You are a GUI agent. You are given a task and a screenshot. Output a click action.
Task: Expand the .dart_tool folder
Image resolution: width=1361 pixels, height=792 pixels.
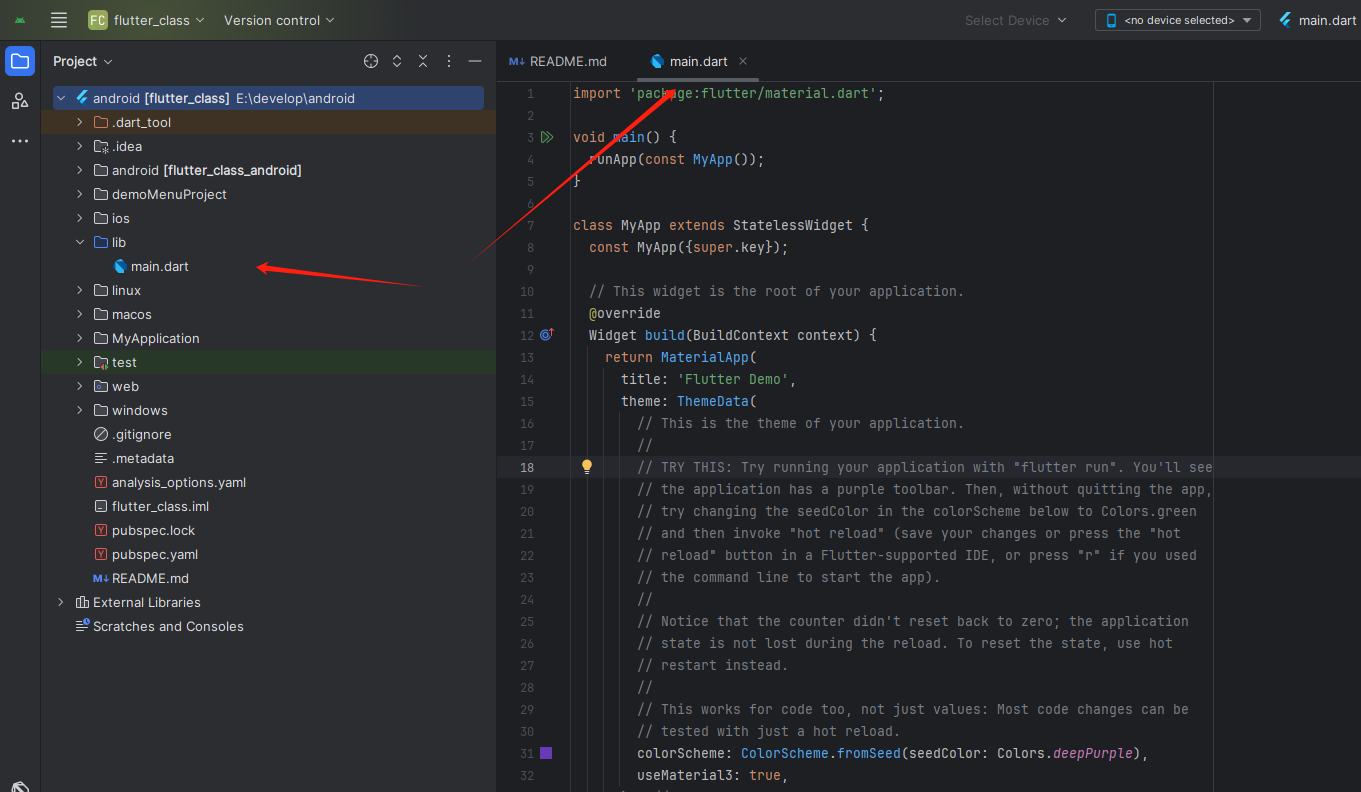(80, 122)
